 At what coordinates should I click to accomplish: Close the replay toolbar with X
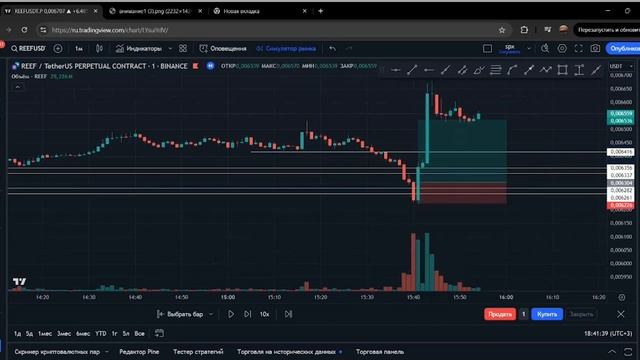[x=621, y=314]
